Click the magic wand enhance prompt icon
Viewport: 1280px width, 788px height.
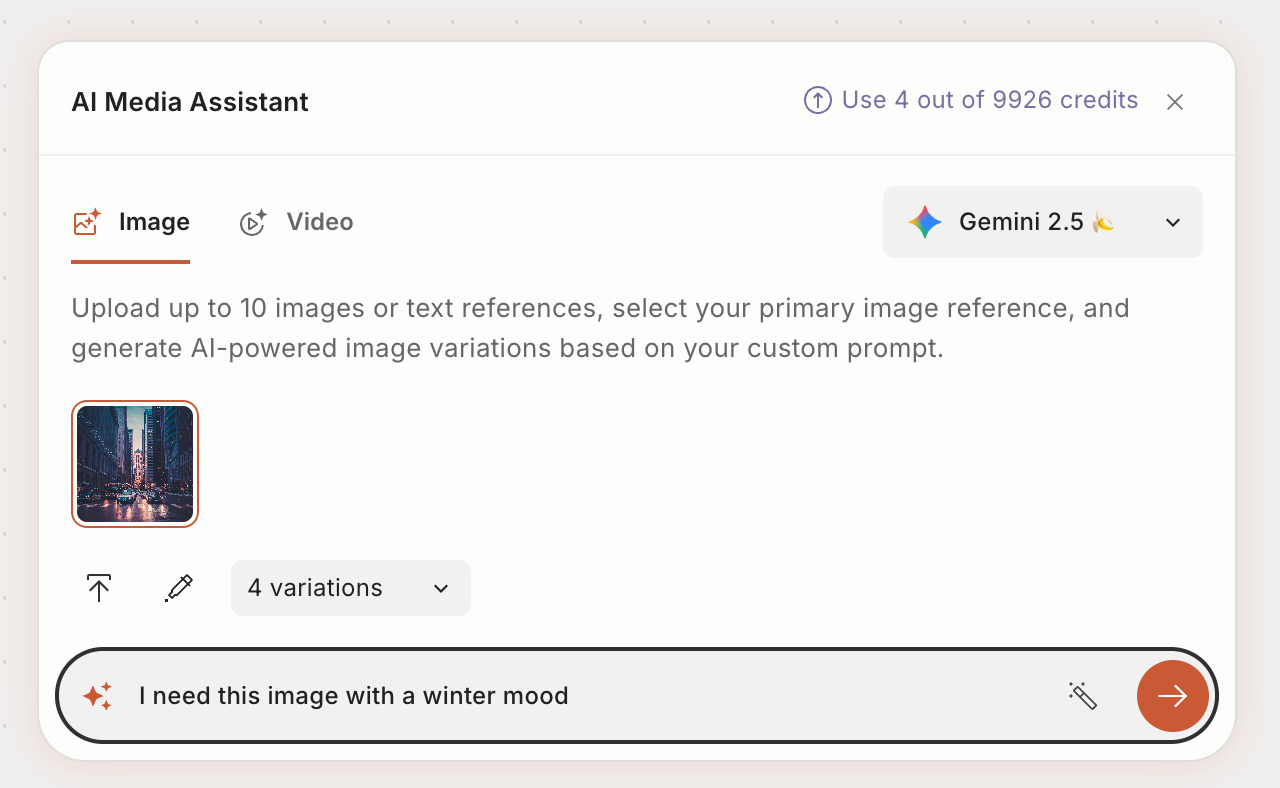pyautogui.click(x=1083, y=696)
